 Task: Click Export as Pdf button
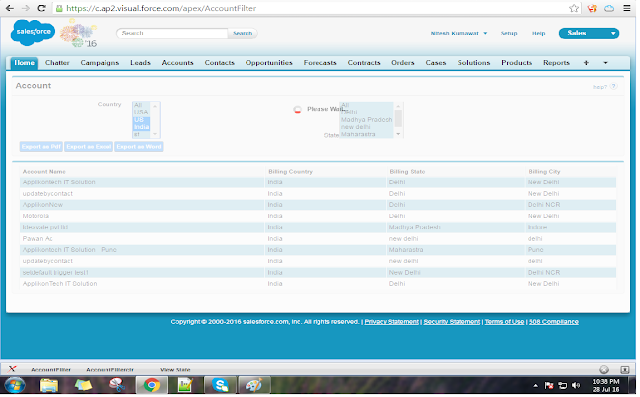tap(41, 147)
